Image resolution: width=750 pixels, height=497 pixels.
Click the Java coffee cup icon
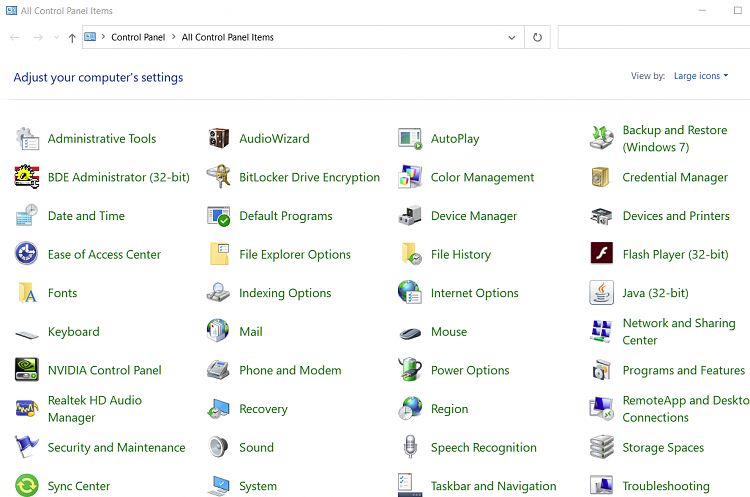coord(601,292)
